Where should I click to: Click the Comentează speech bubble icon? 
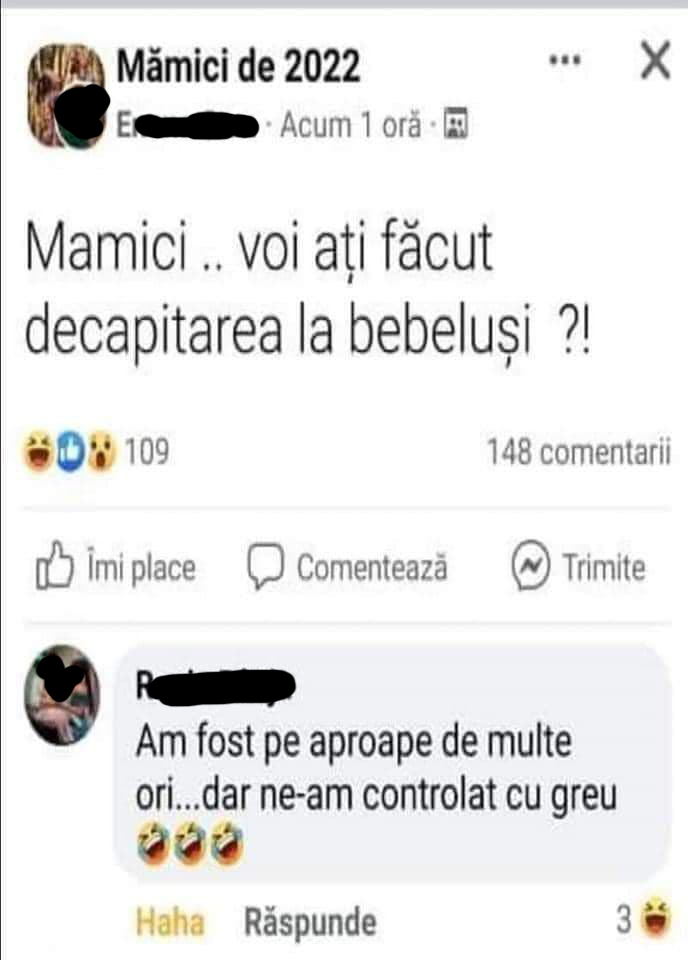coord(265,566)
